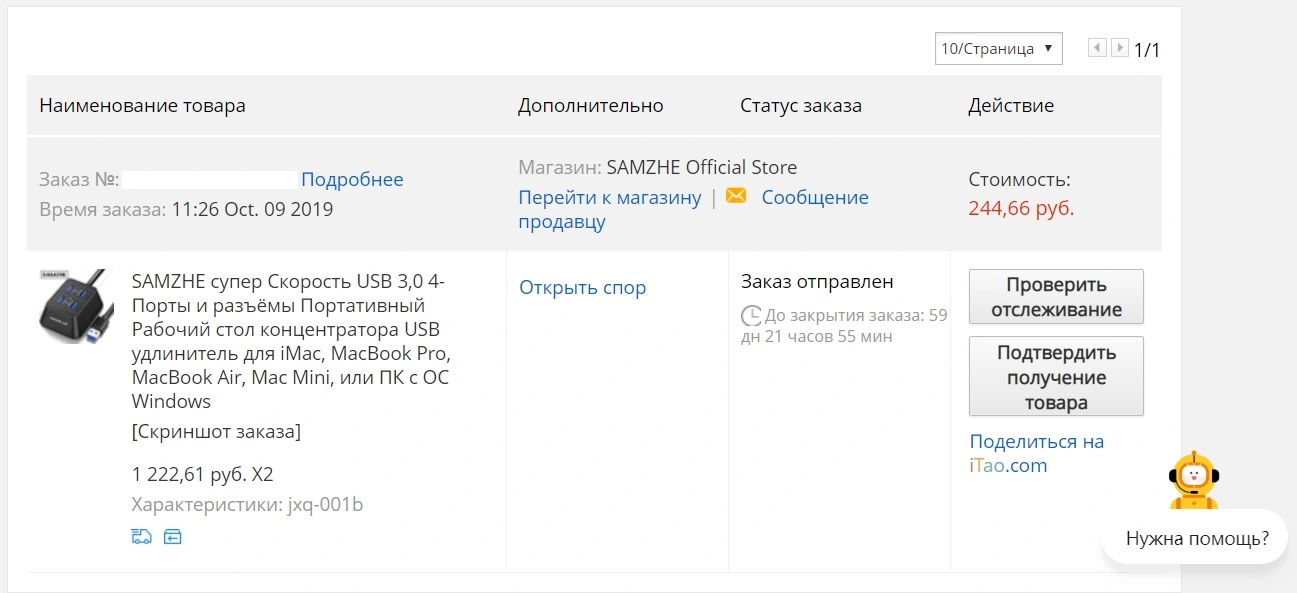The image size is (1297, 593).
Task: Click the SAMZHE USB hub product thumbnail
Action: pyautogui.click(x=77, y=305)
